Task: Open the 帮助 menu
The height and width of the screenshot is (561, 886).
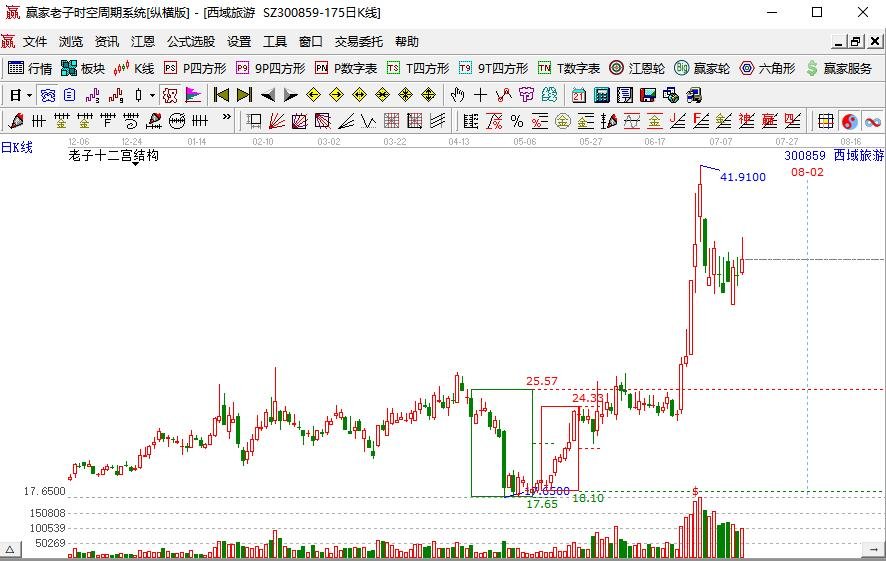Action: click(x=407, y=41)
